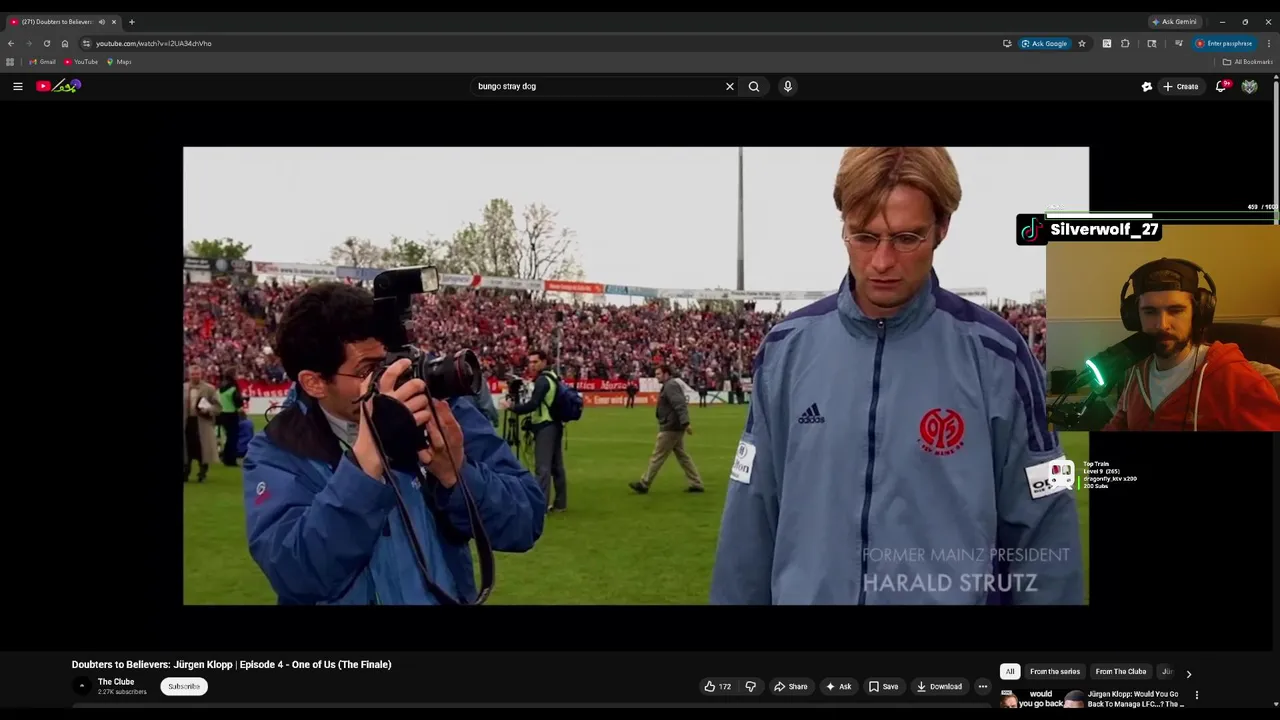Open the extensions puzzle icon

coord(1125,43)
